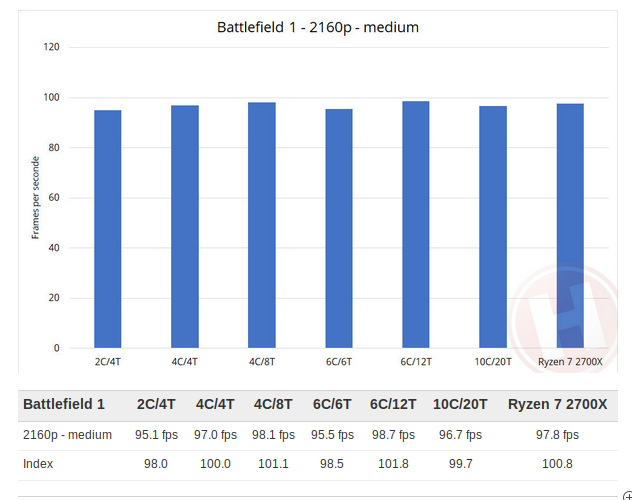
Task: Click the '6C/6T' axis label under chart
Action: pyautogui.click(x=339, y=362)
